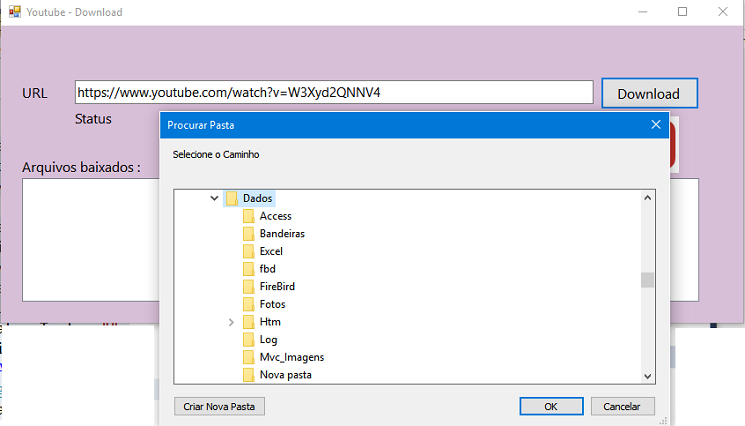This screenshot has height=426, width=745.
Task: Close the Procurar Pasta dialog
Action: (x=656, y=125)
